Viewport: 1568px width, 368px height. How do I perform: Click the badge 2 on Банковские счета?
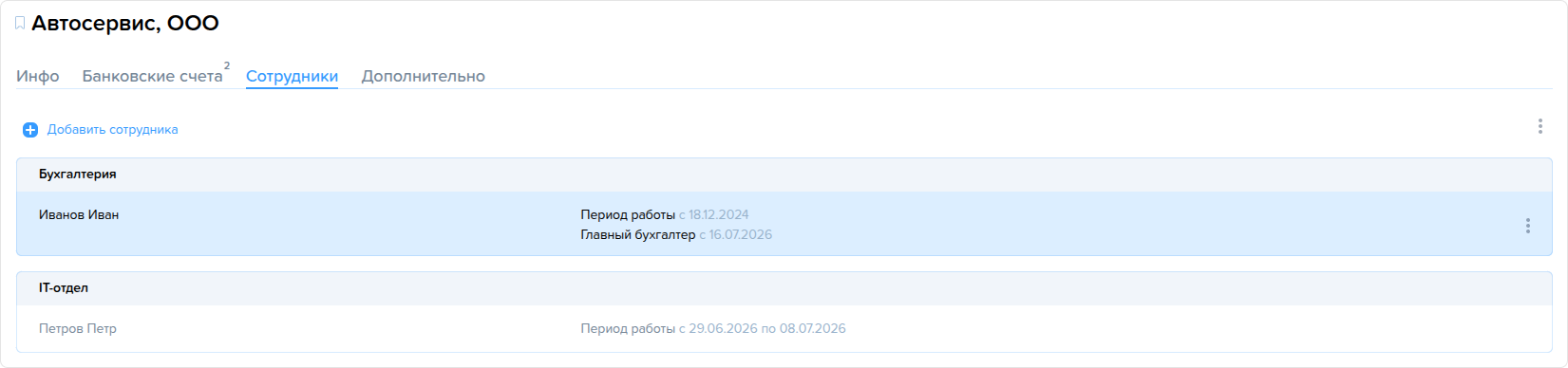pyautogui.click(x=227, y=65)
